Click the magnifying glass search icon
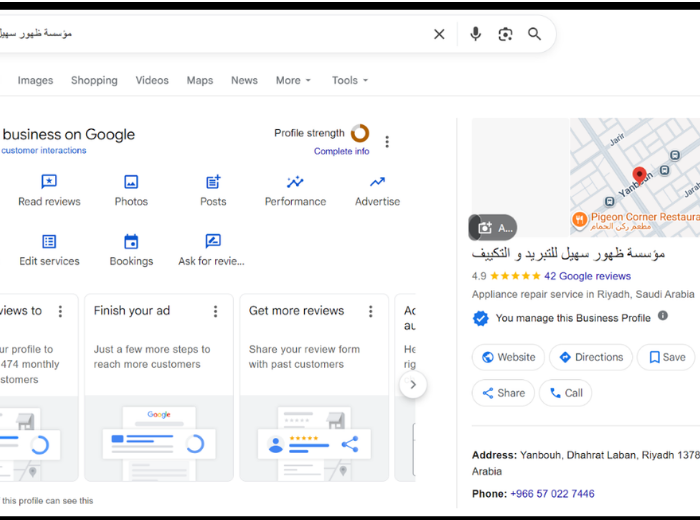 535,34
